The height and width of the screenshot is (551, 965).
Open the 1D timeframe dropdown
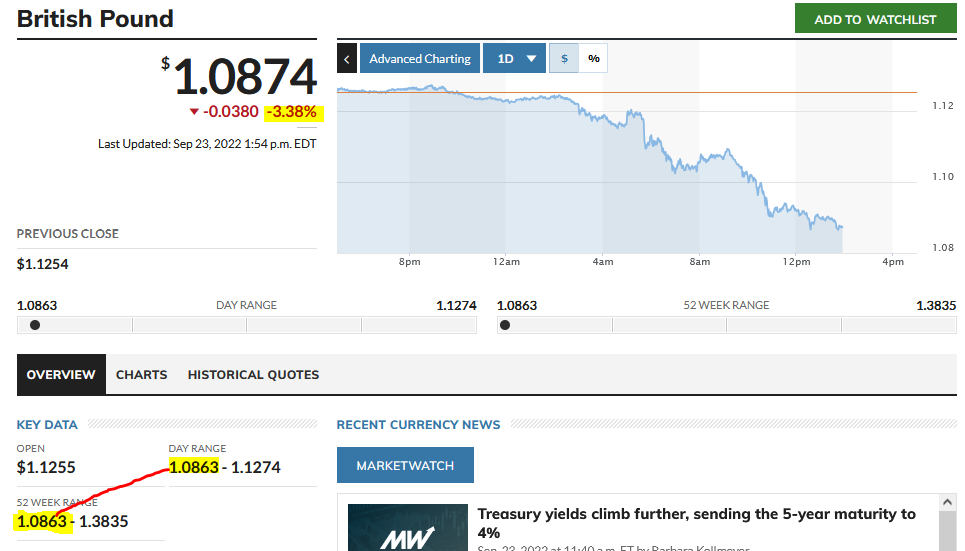(x=514, y=59)
